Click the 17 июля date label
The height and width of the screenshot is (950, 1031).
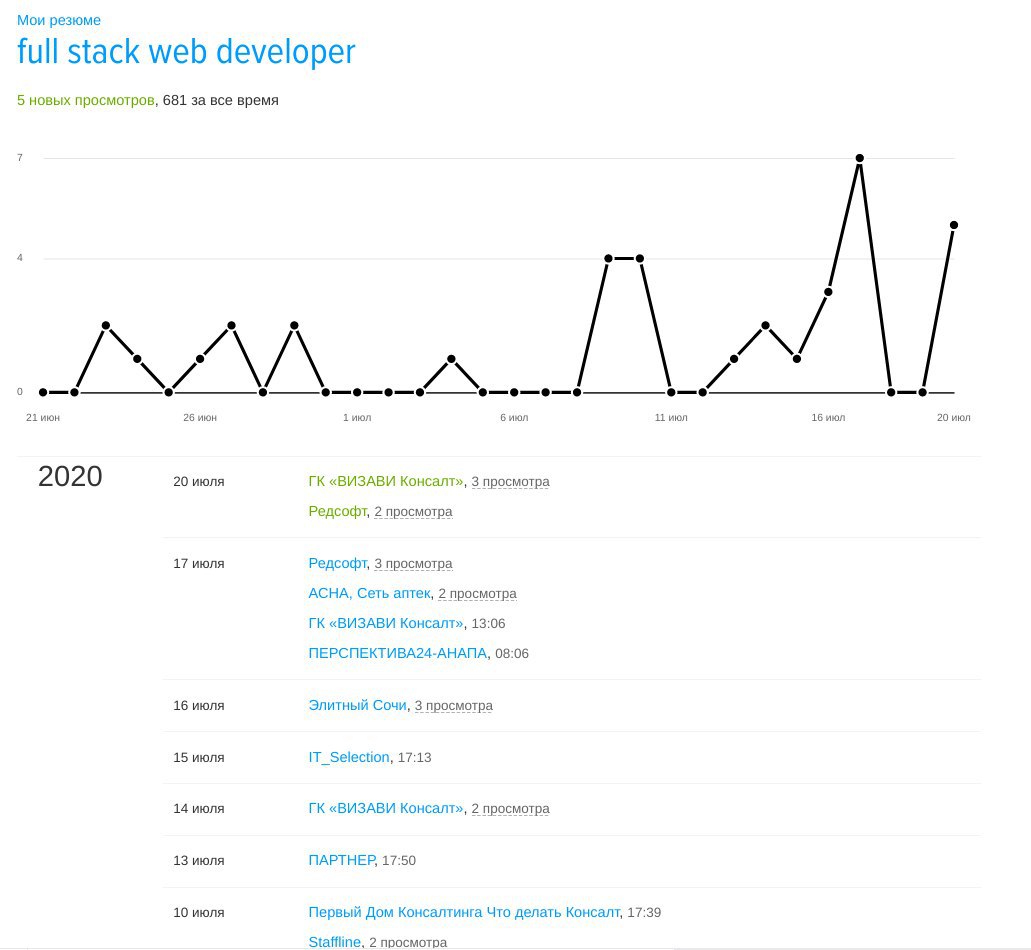click(199, 564)
